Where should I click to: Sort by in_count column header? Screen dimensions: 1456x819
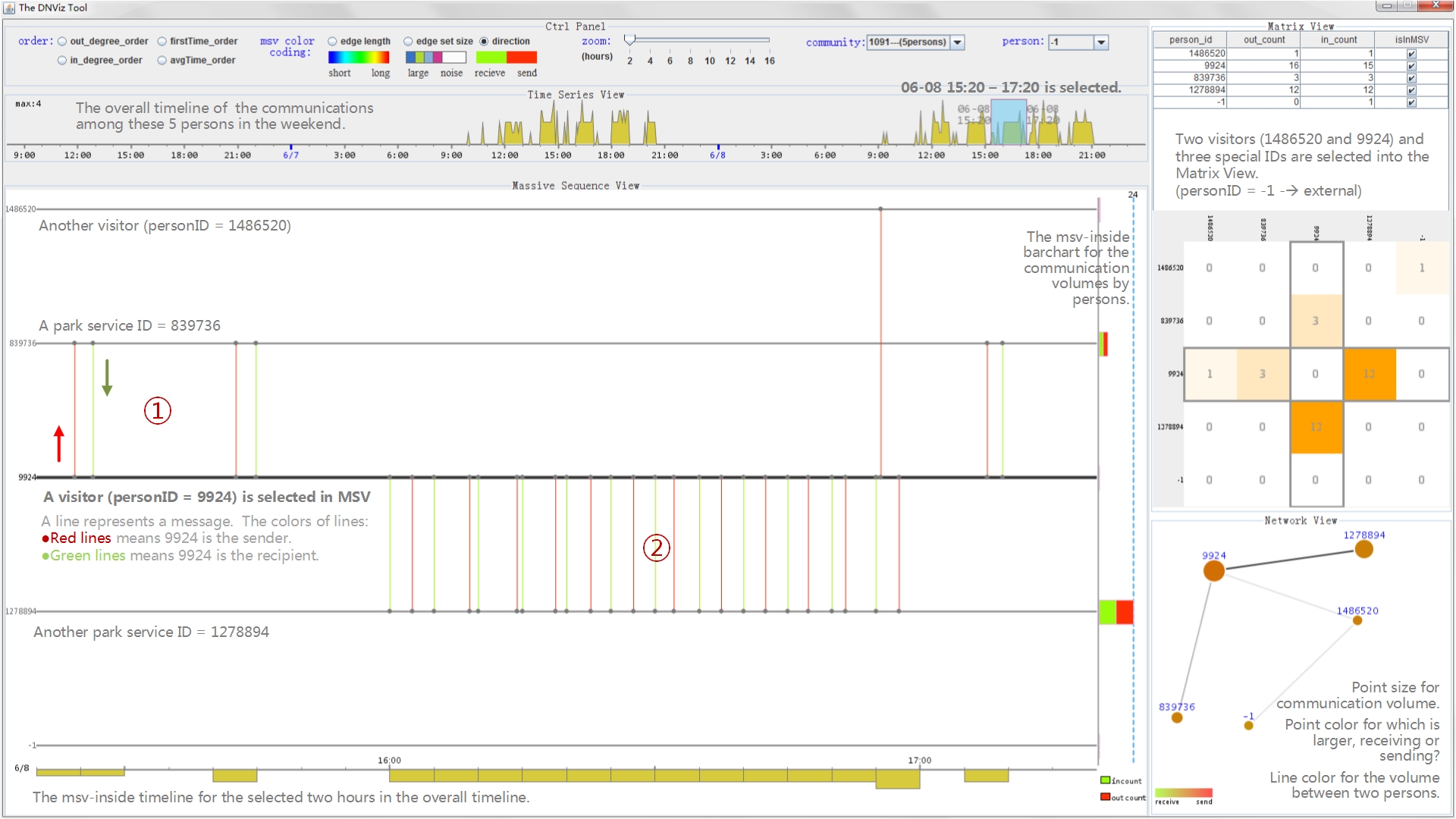(x=1338, y=40)
